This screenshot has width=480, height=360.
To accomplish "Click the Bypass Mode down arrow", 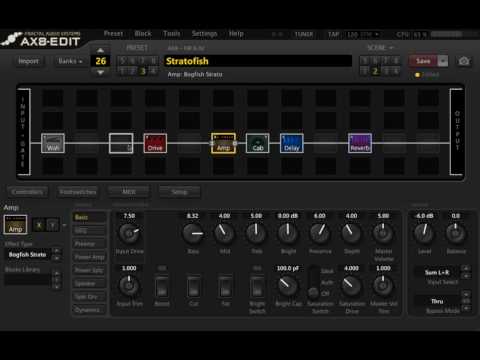I will pos(466,309).
